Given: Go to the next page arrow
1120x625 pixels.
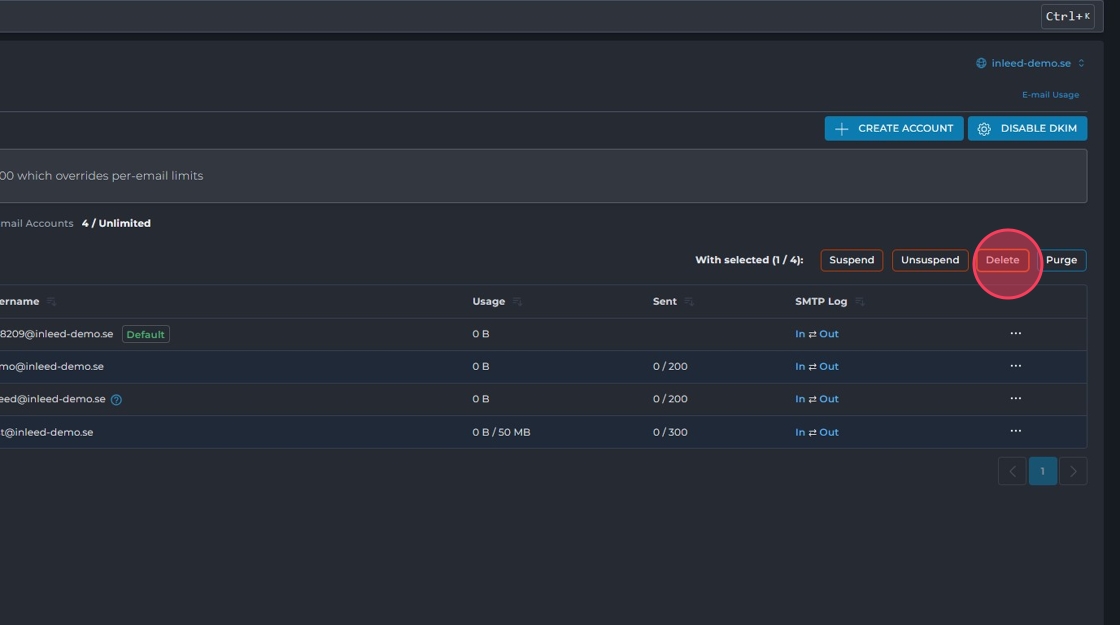Looking at the screenshot, I should tap(1073, 471).
